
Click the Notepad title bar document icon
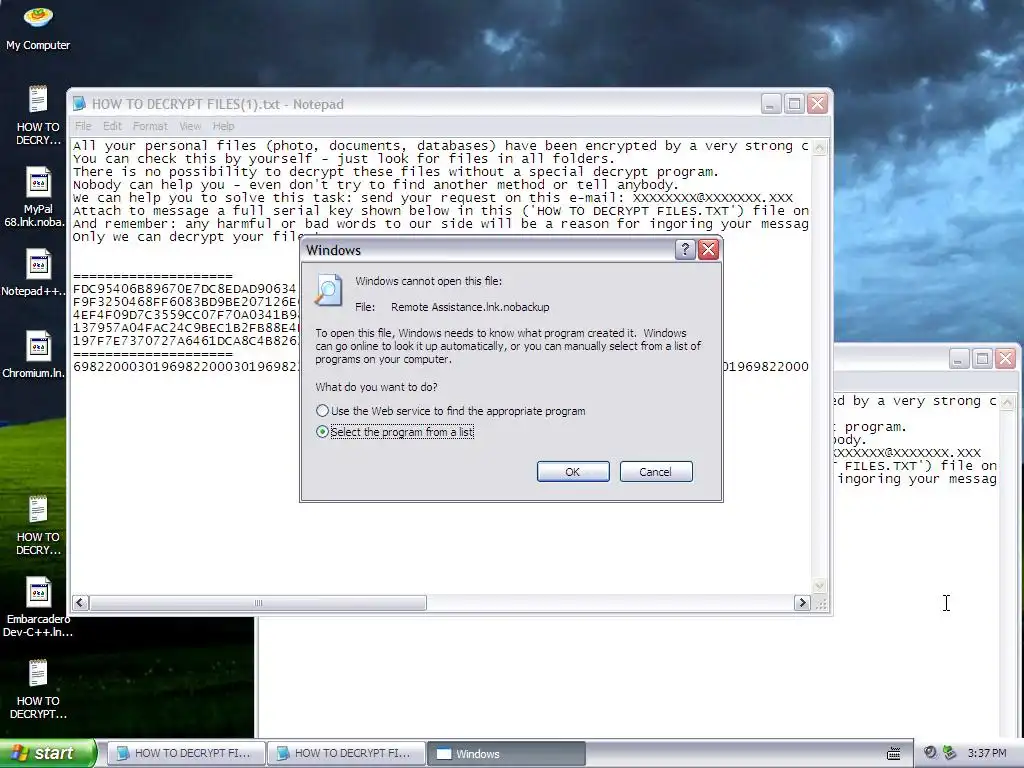click(79, 104)
